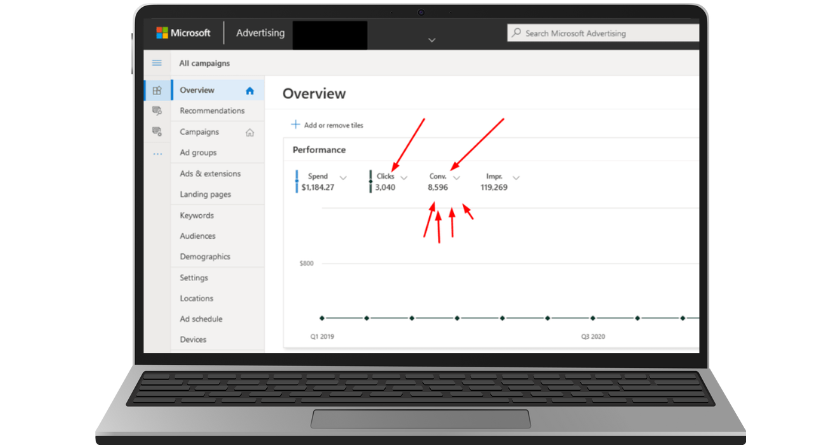Select the Clicks value 3,040
Viewport: 837px width, 445px height.
tap(385, 187)
